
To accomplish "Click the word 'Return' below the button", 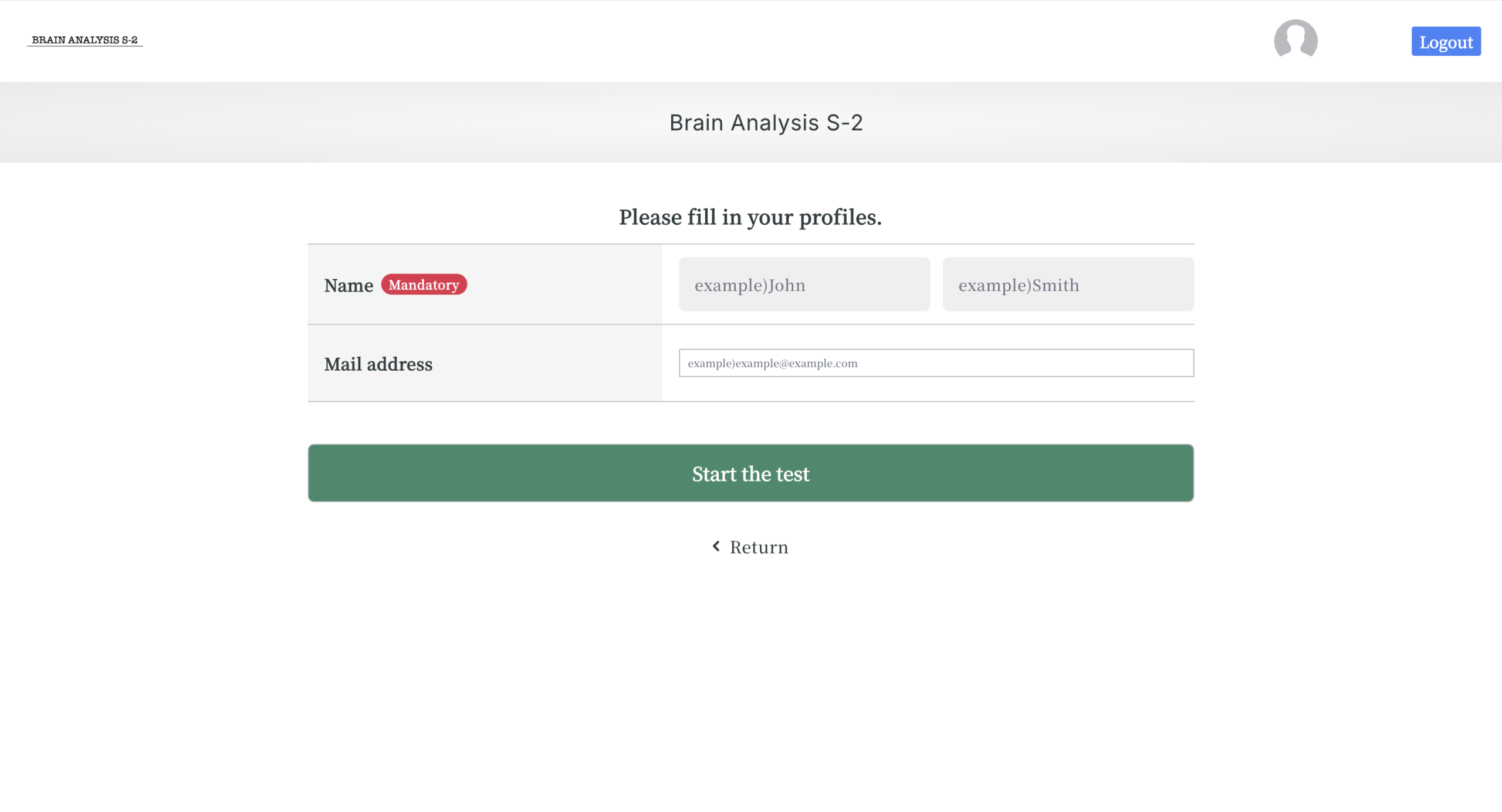I will pos(759,547).
